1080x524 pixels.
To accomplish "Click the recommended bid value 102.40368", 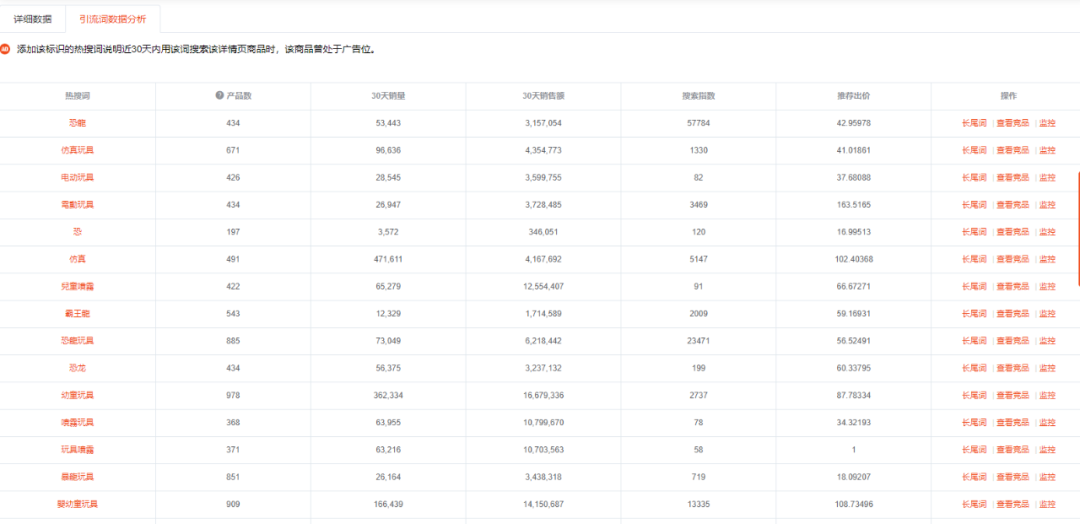I will coord(853,259).
